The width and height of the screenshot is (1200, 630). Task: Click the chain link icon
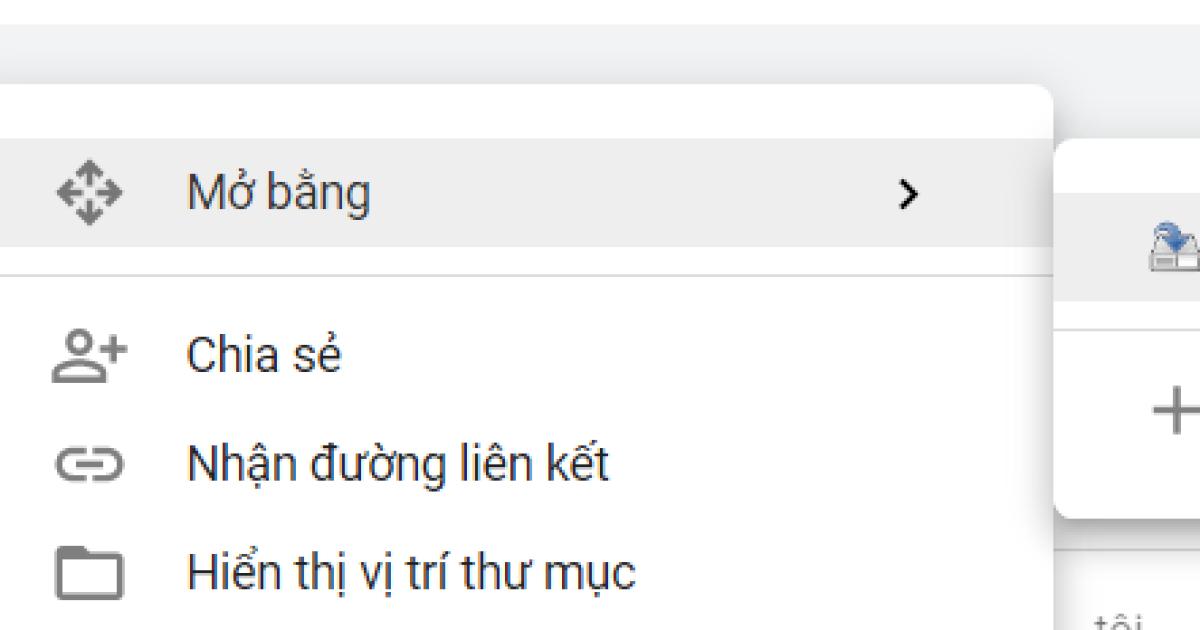88,465
